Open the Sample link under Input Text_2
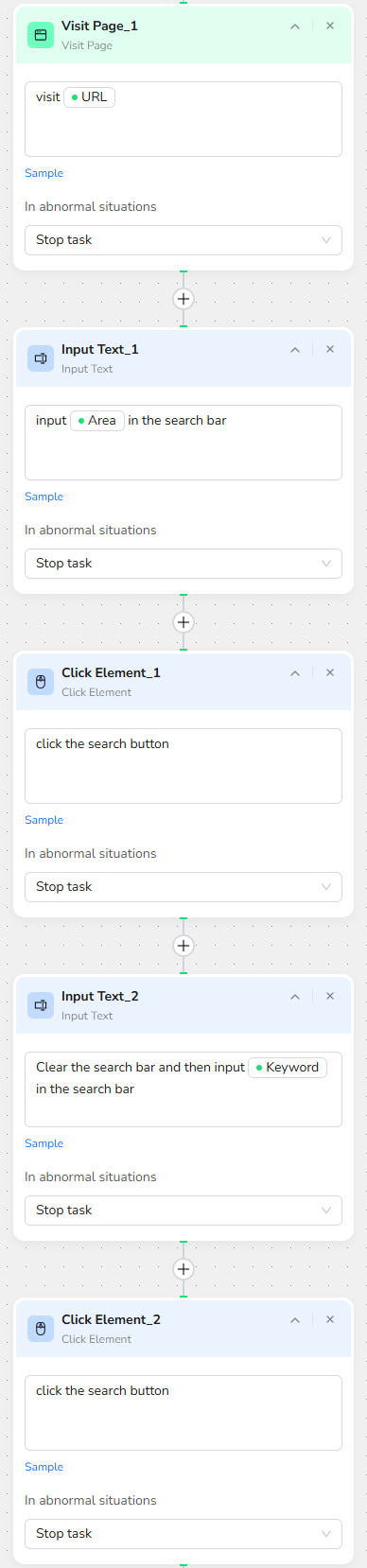Viewport: 367px width, 1568px height. 44,1143
